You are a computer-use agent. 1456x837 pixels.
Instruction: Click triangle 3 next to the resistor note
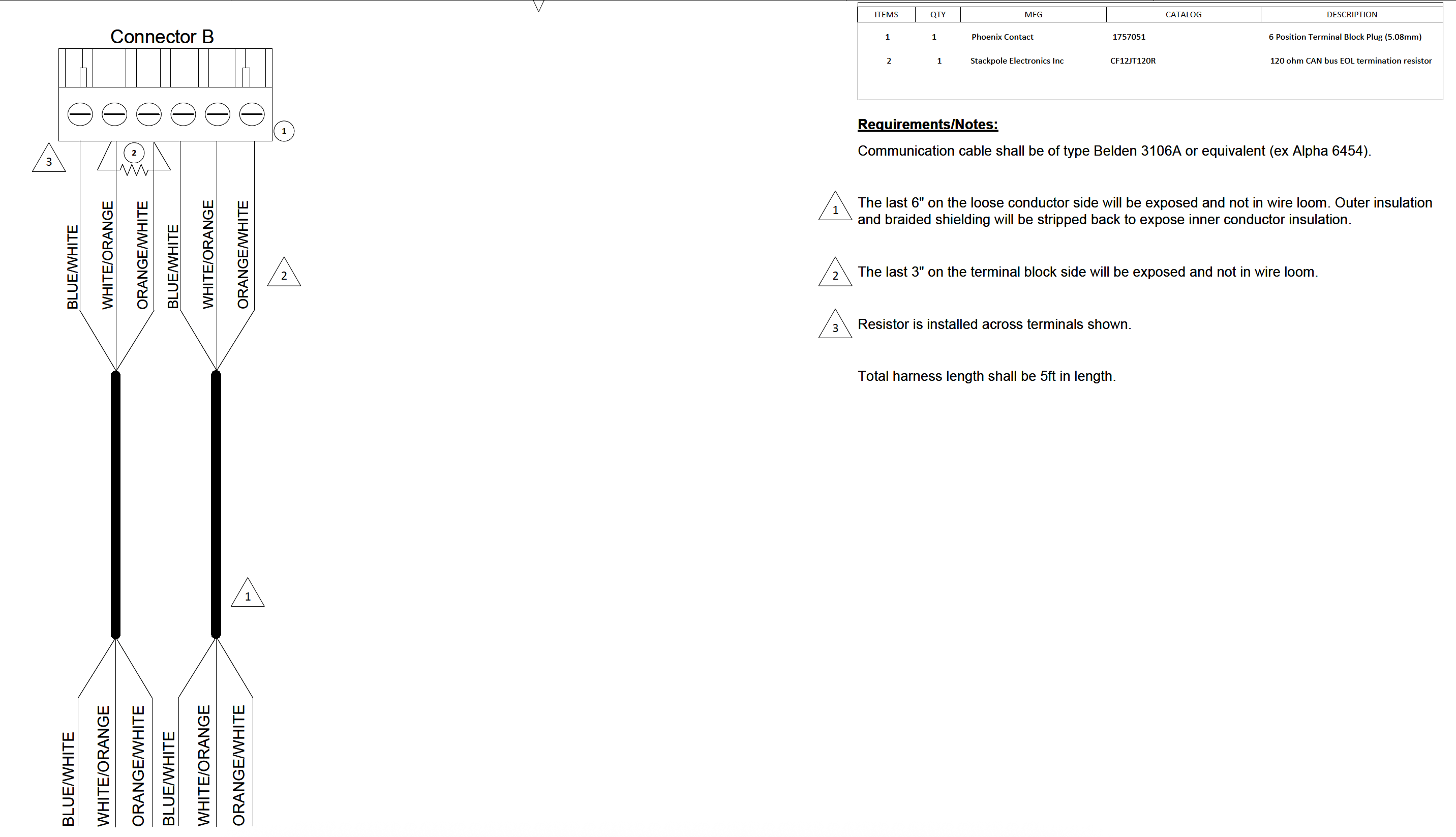tap(835, 326)
